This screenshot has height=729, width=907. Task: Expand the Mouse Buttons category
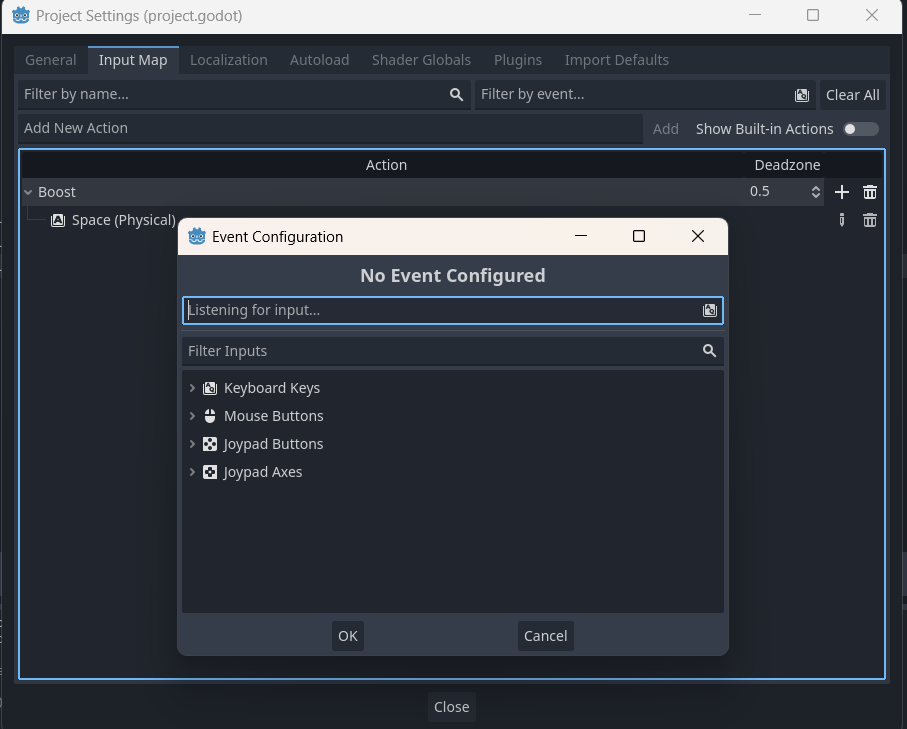coord(192,416)
